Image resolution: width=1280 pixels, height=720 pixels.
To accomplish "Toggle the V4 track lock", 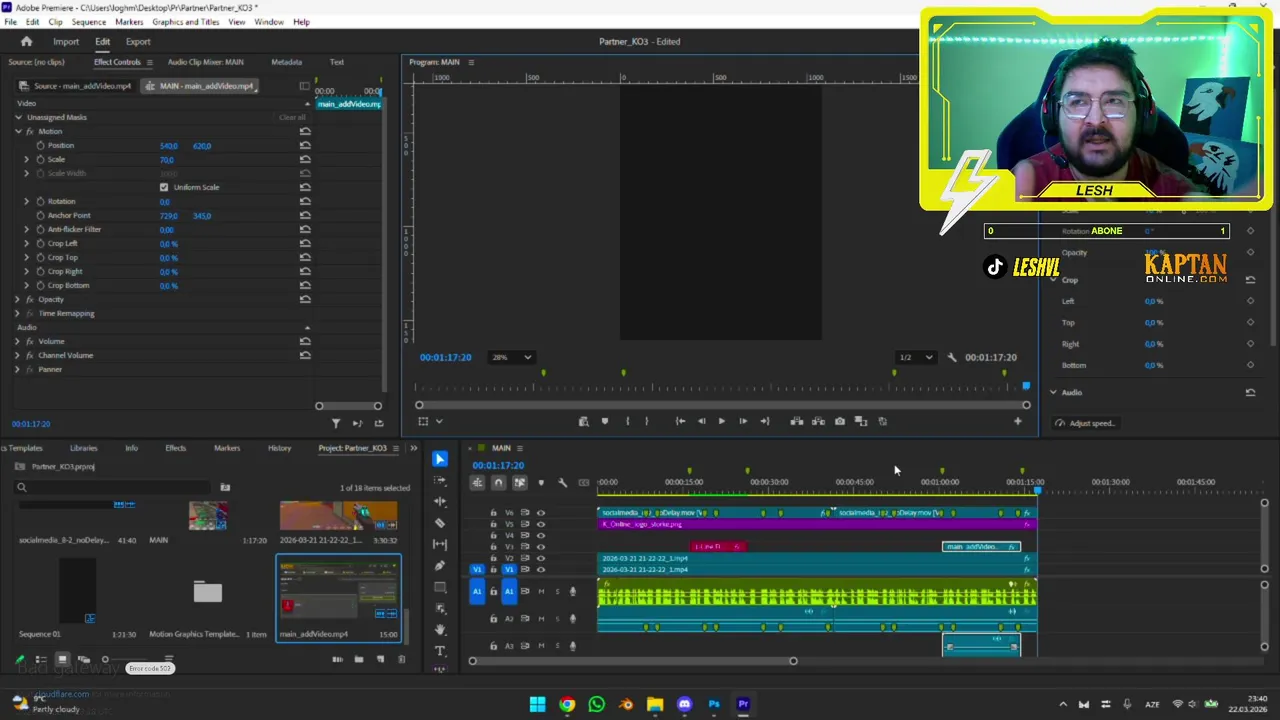I will 493,535.
